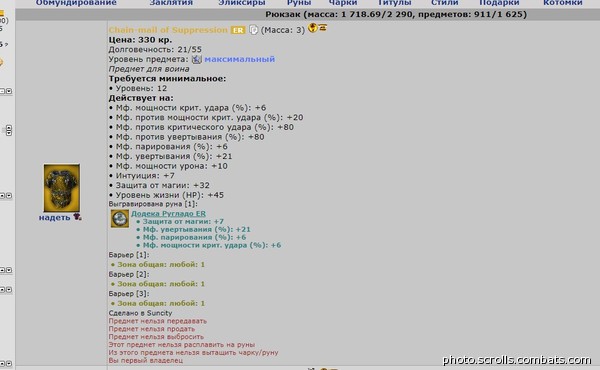This screenshot has height=370, width=600.
Task: Click the надеть link under the armor
Action: (x=54, y=217)
